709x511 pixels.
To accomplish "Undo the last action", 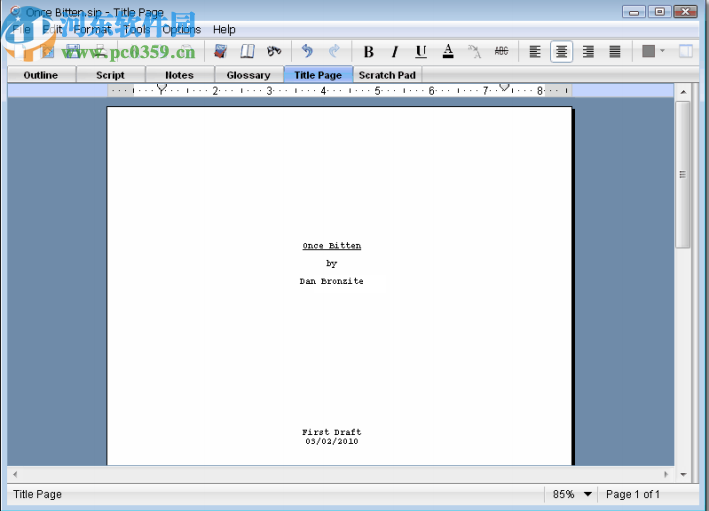I will [x=307, y=51].
